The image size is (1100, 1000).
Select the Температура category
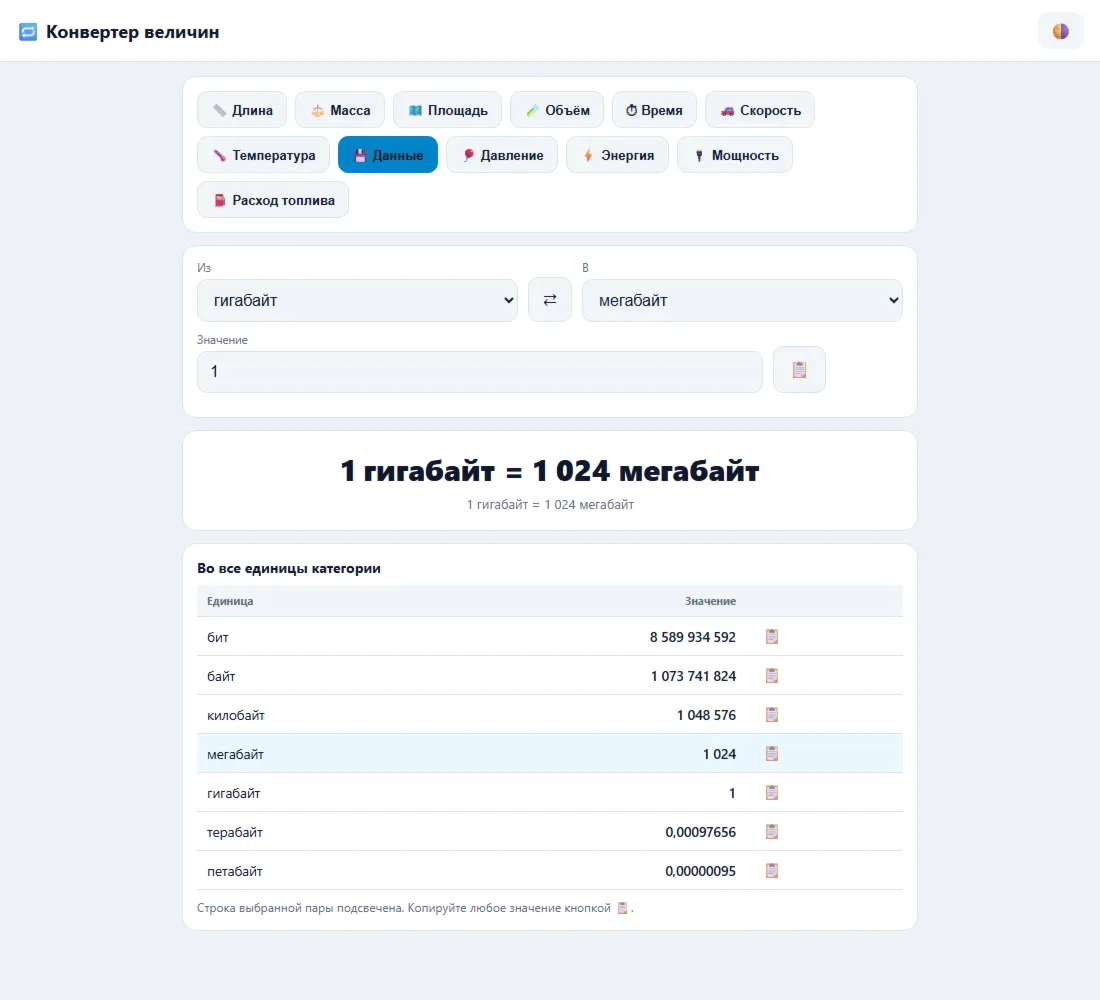tap(263, 154)
